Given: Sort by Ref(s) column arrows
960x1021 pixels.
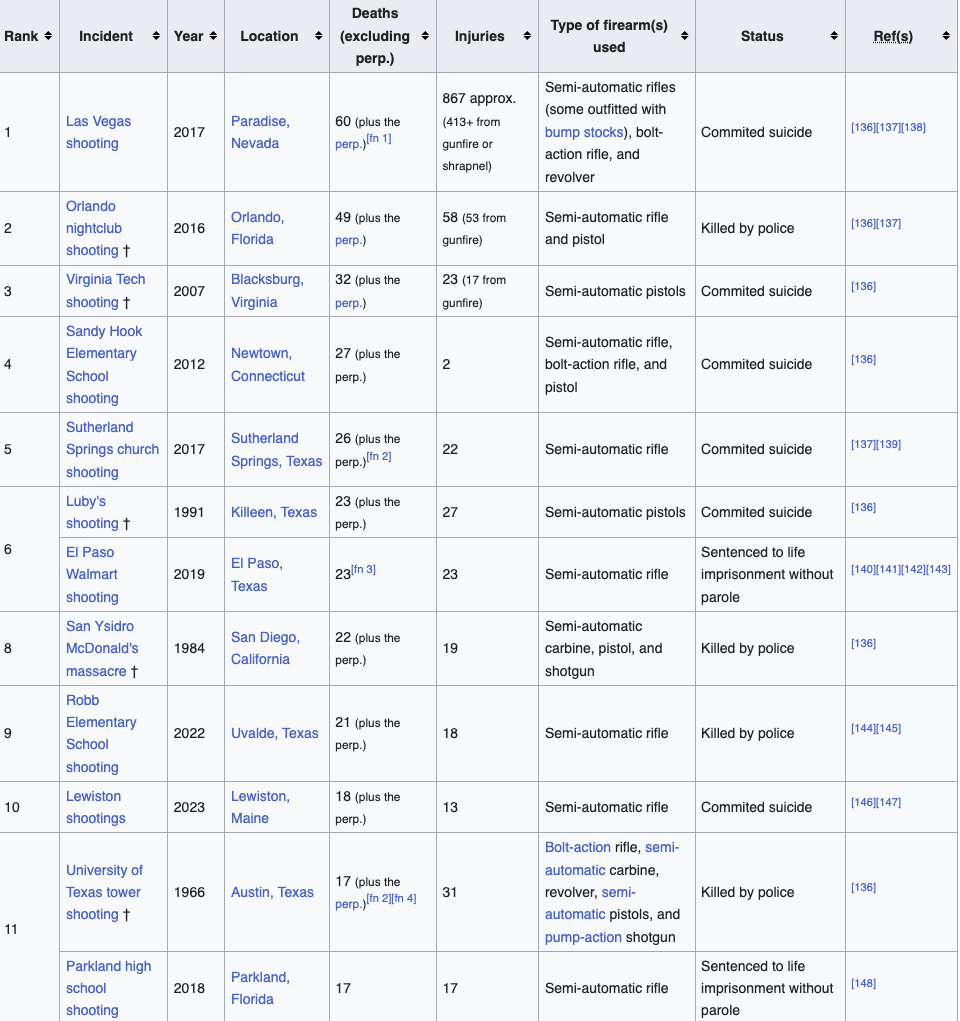Looking at the screenshot, I should pos(945,36).
